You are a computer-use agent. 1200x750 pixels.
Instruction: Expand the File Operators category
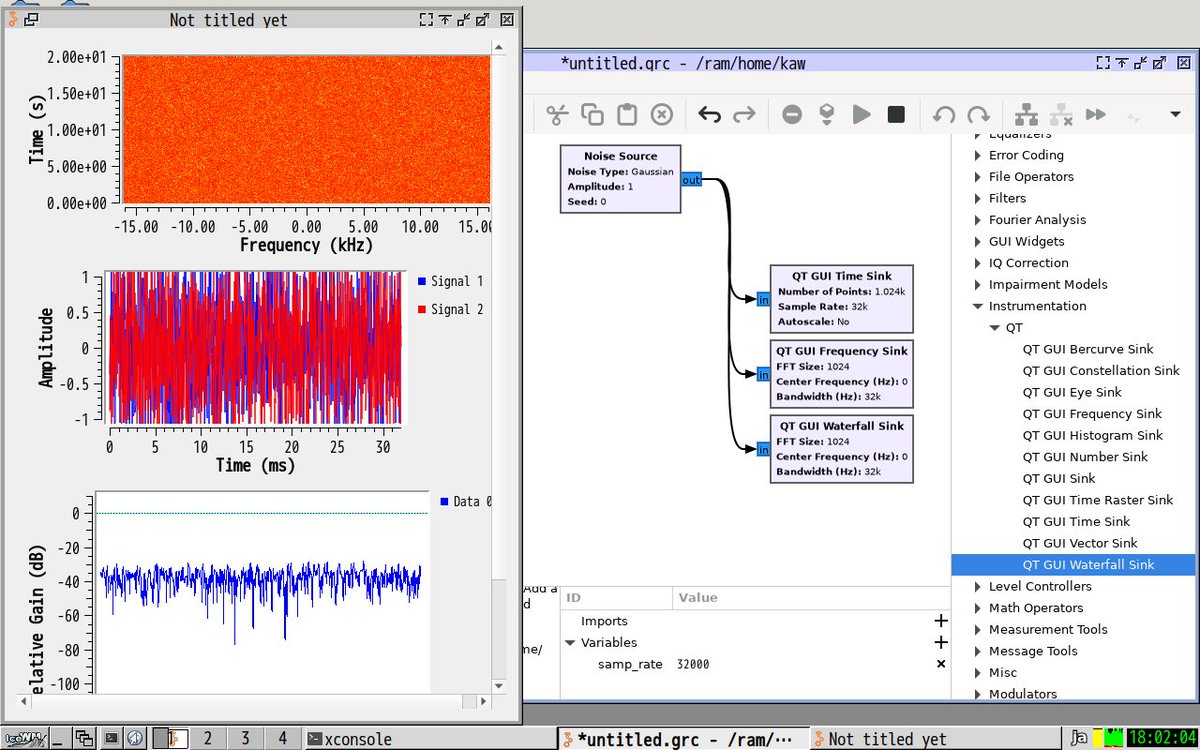coord(978,177)
